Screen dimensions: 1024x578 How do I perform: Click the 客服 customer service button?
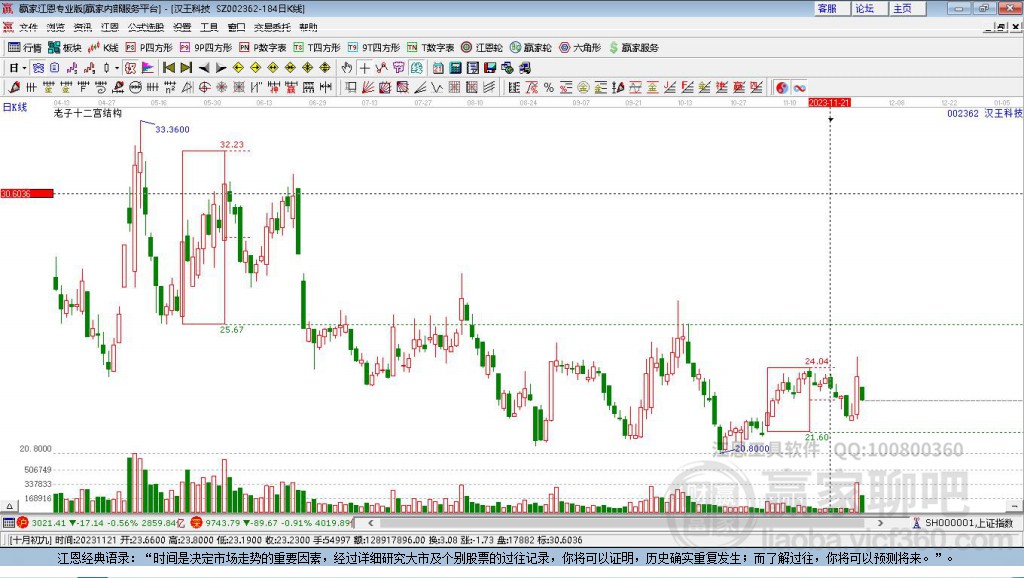click(x=833, y=8)
